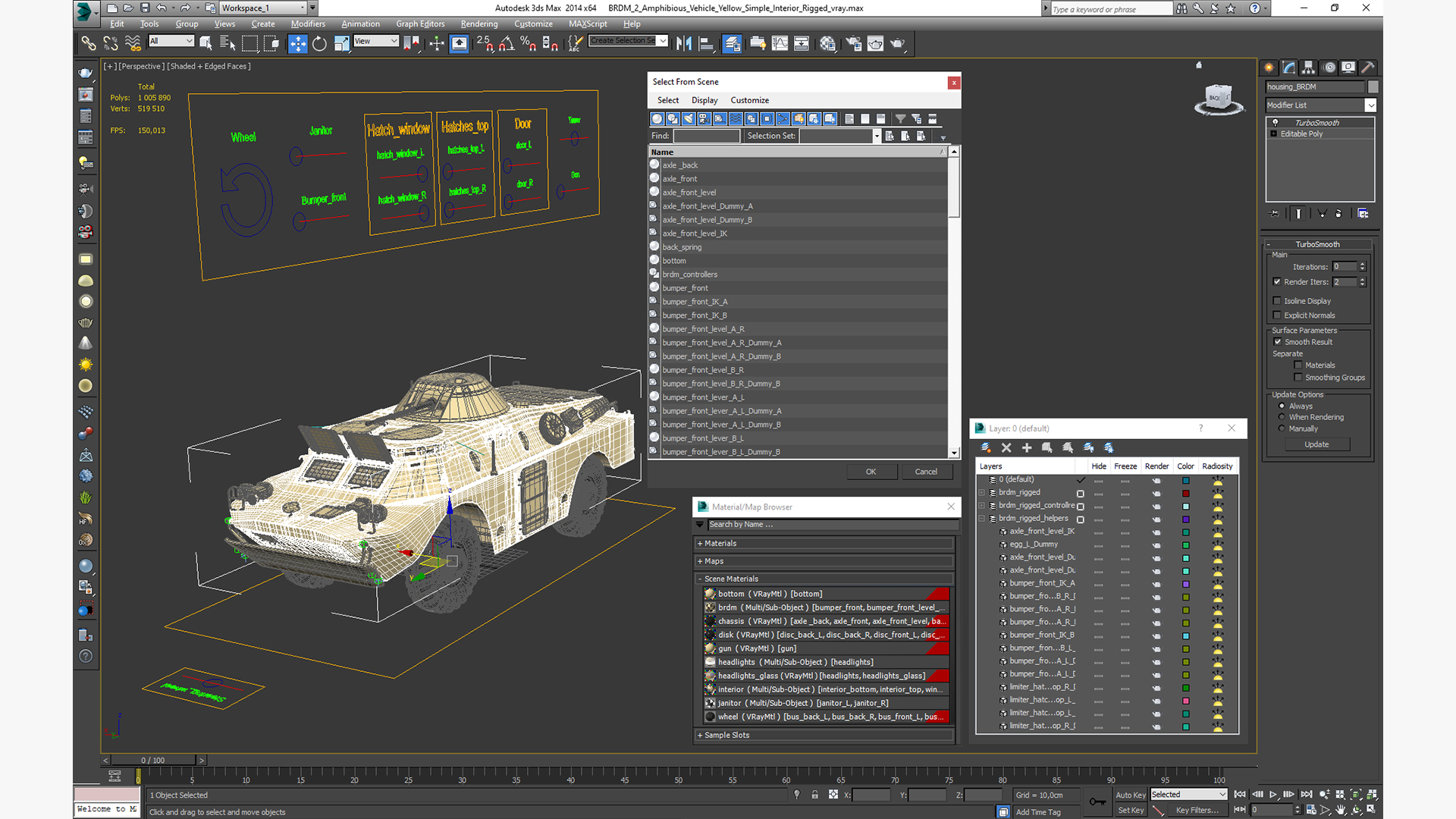The height and width of the screenshot is (819, 1456).
Task: Expand the Sample Slots rollout
Action: (824, 735)
